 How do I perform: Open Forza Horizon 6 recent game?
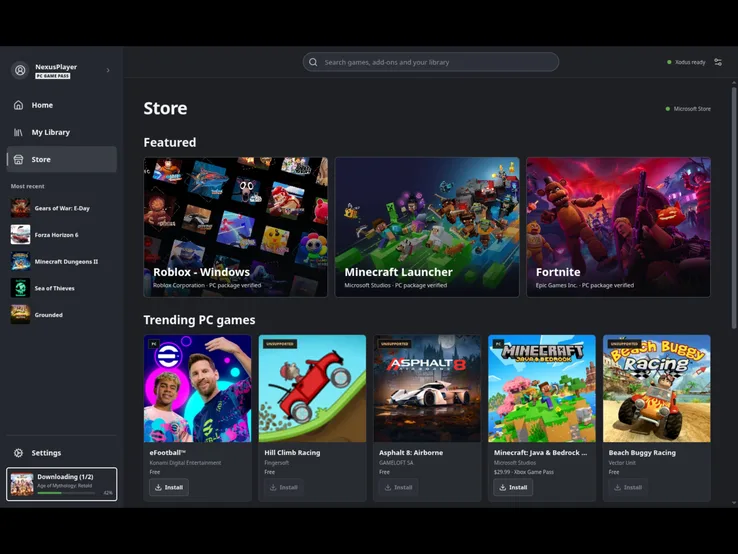point(62,235)
